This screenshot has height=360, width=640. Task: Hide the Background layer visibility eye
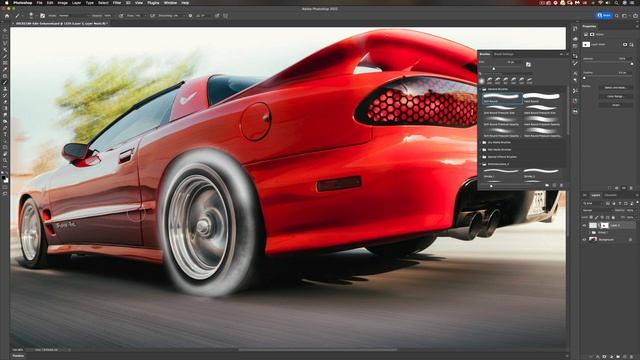pos(584,240)
